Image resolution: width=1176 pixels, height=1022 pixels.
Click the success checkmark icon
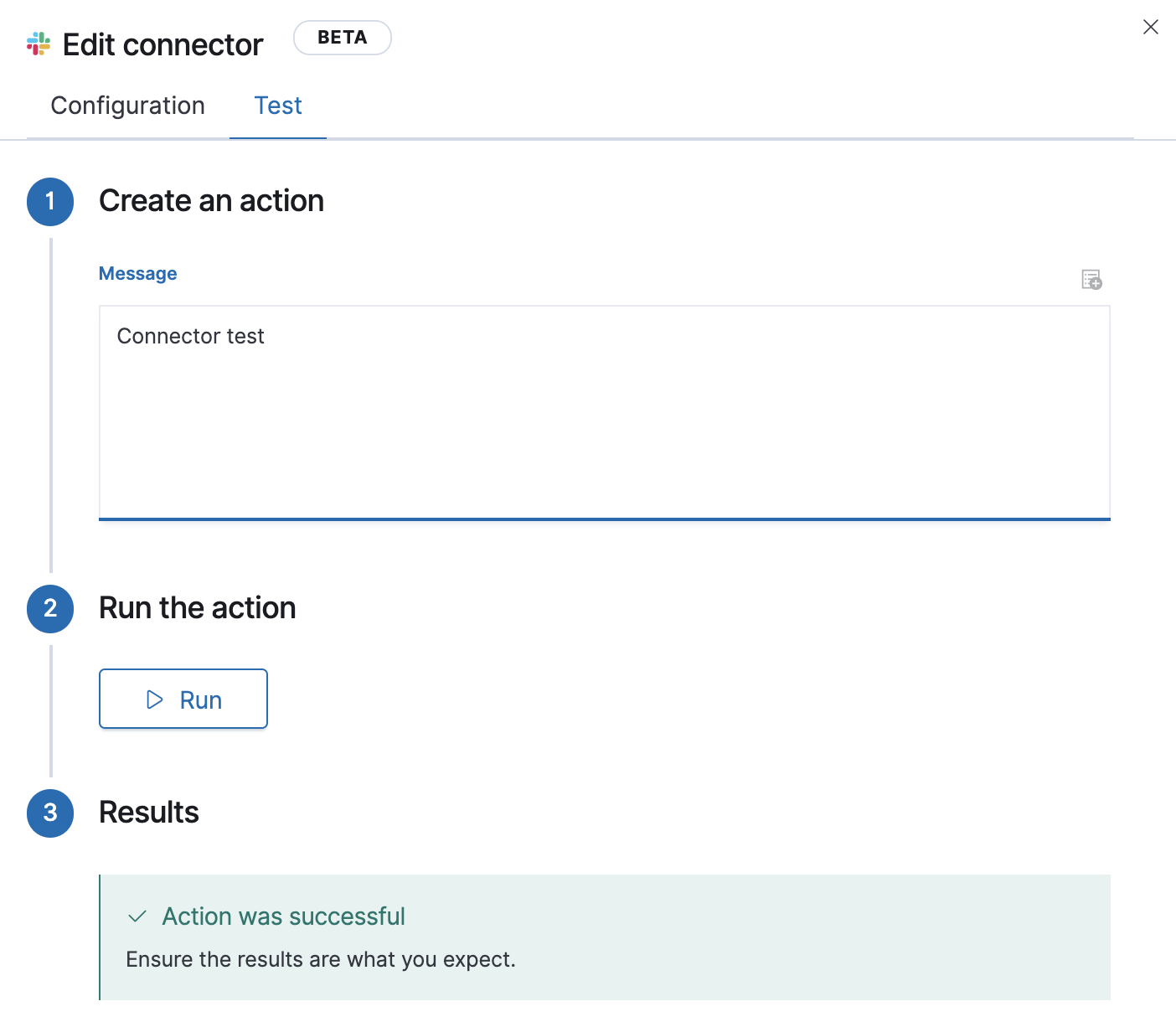point(137,916)
